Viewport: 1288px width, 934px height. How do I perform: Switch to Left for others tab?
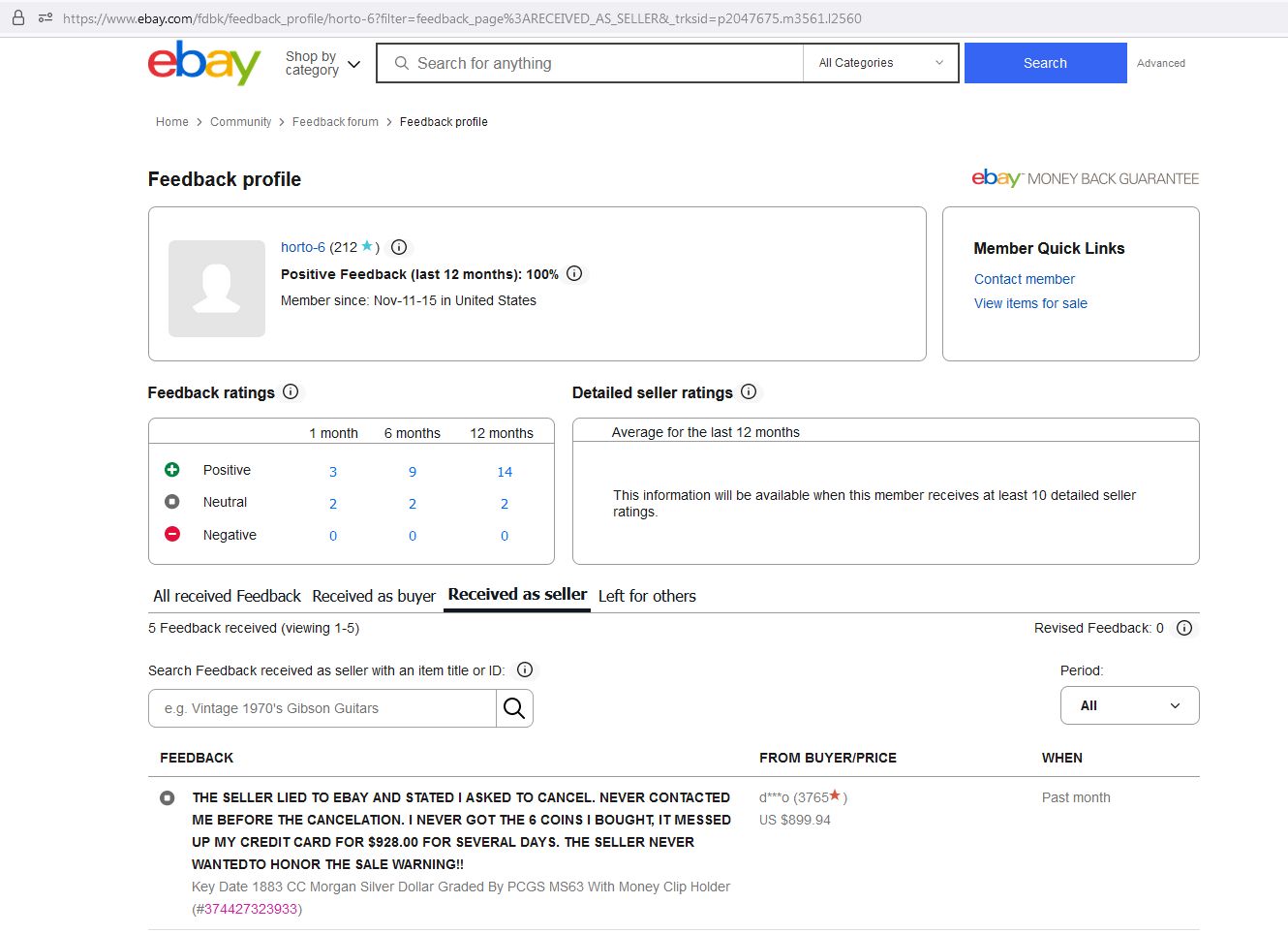(647, 596)
